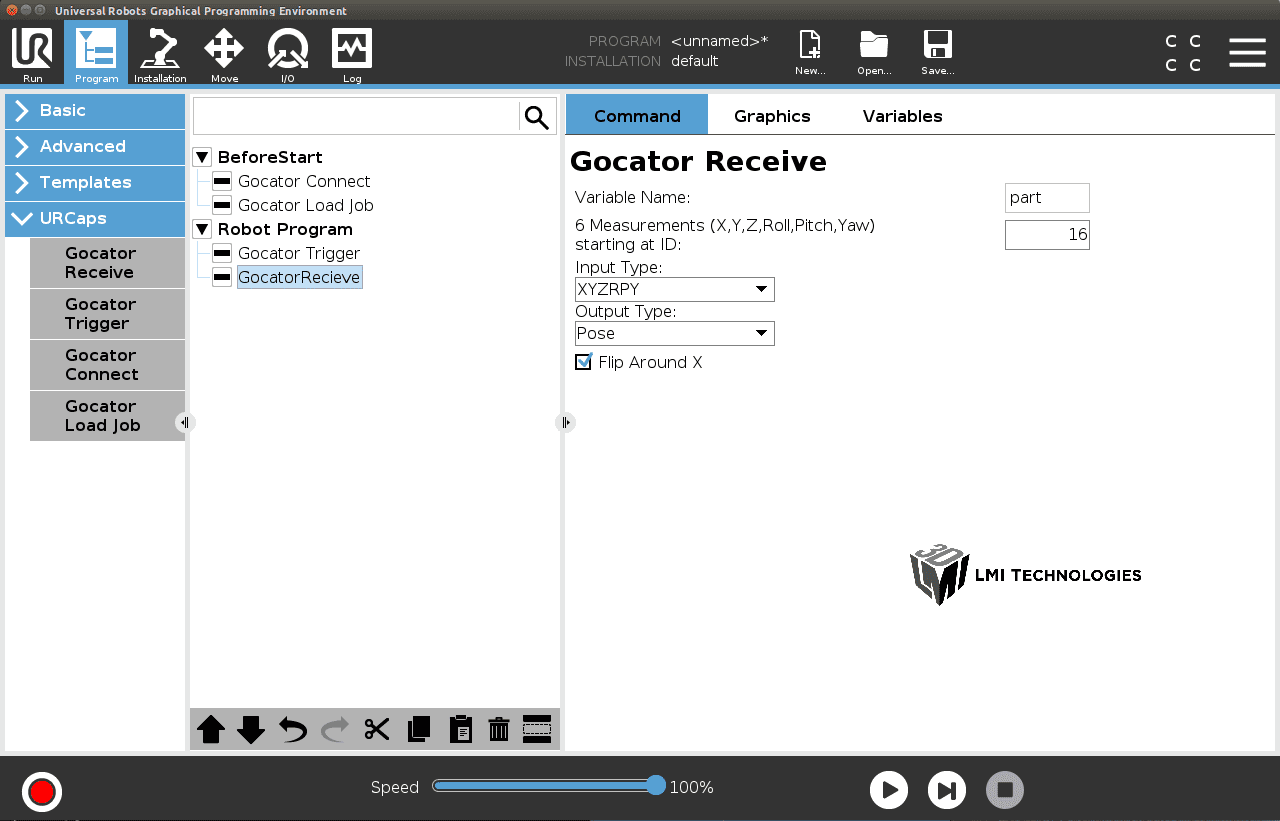The image size is (1280, 821).
Task: Collapse the URCaps category
Action: tap(95, 219)
